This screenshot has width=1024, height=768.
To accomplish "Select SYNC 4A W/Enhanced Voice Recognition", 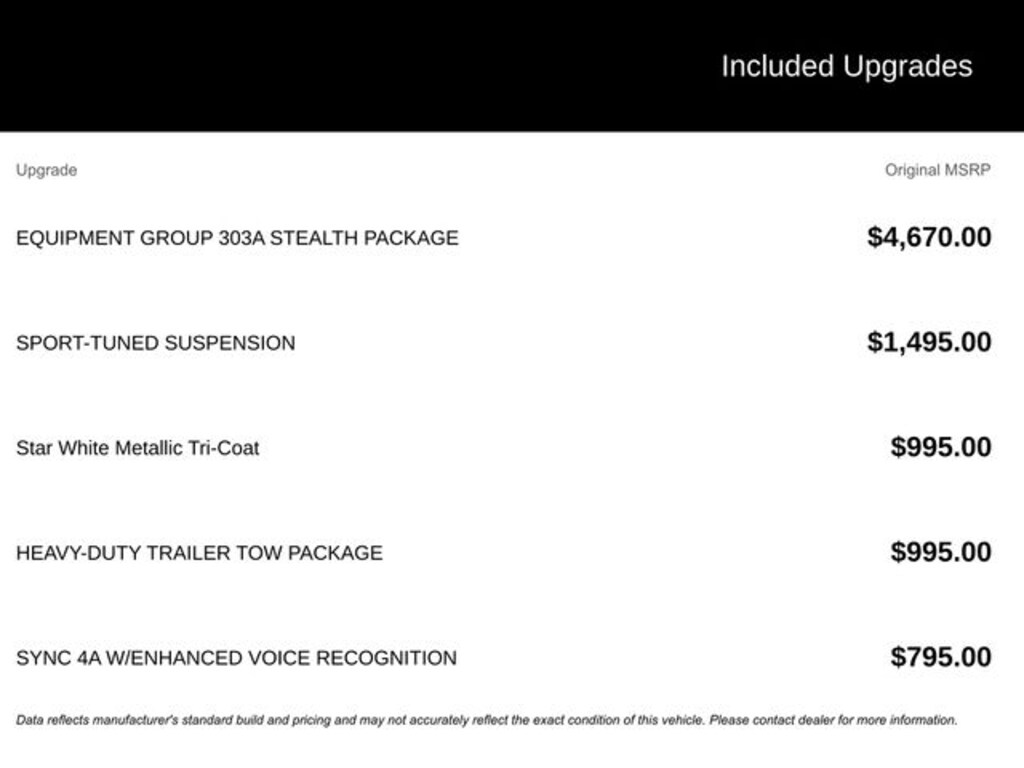I will click(x=236, y=658).
